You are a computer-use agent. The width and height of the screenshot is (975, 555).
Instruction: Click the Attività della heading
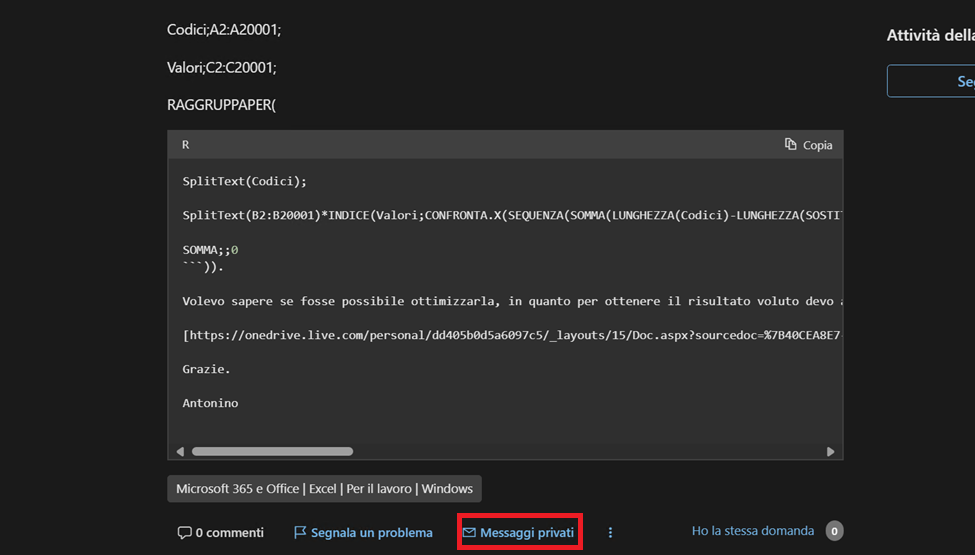931,35
